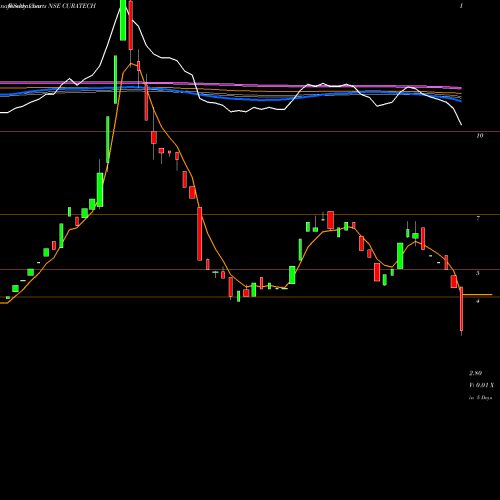Click the 2.80 value label

pyautogui.click(x=476, y=373)
